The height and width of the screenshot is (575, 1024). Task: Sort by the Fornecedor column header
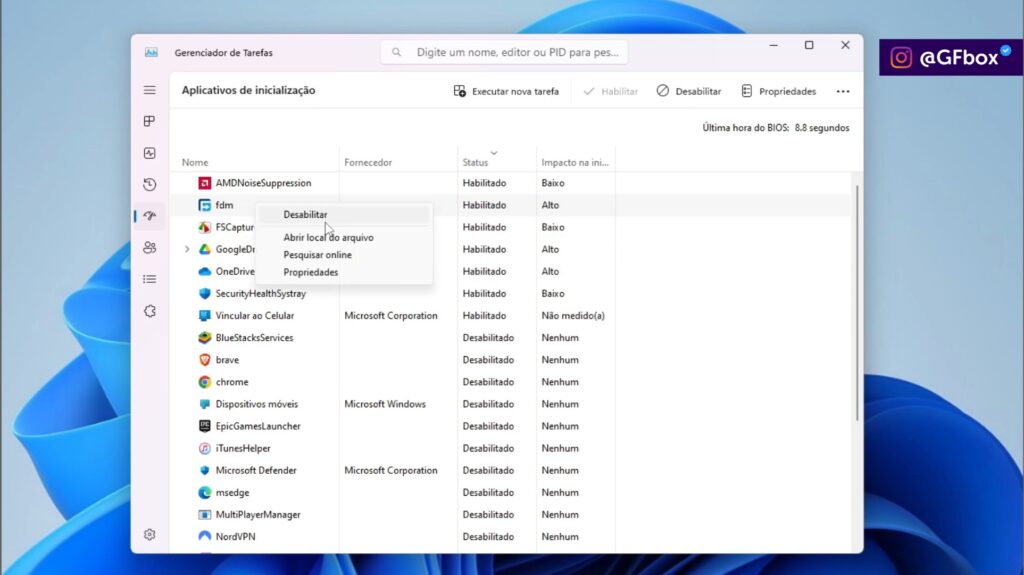click(368, 163)
